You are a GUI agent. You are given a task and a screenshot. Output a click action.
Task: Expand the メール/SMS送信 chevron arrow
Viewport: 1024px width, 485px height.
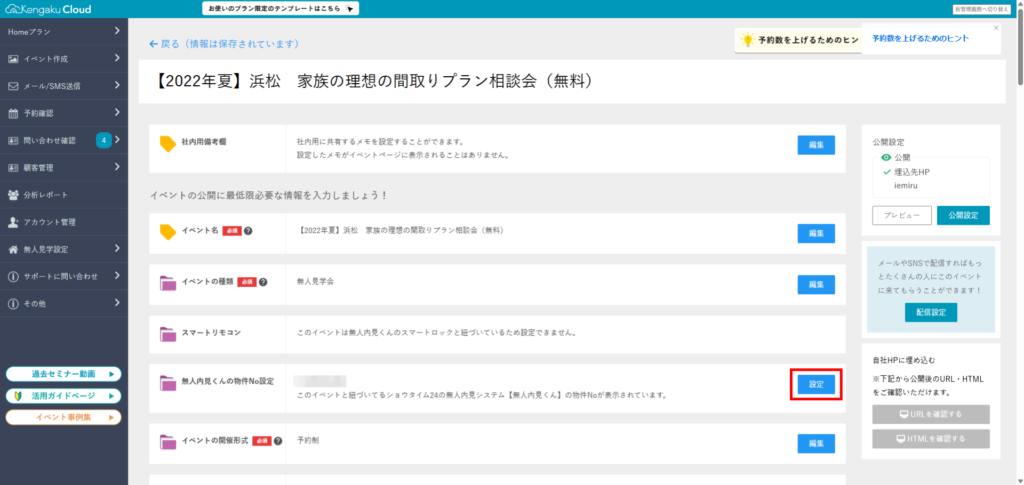click(117, 85)
